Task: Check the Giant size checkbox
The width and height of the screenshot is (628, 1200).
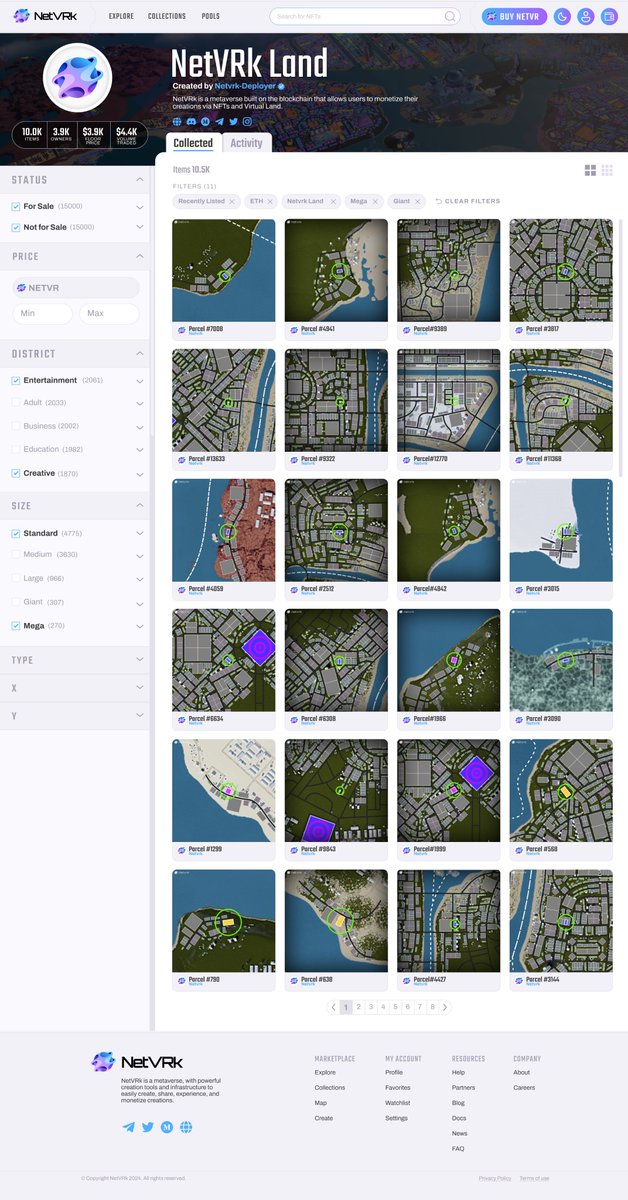Action: click(16, 602)
